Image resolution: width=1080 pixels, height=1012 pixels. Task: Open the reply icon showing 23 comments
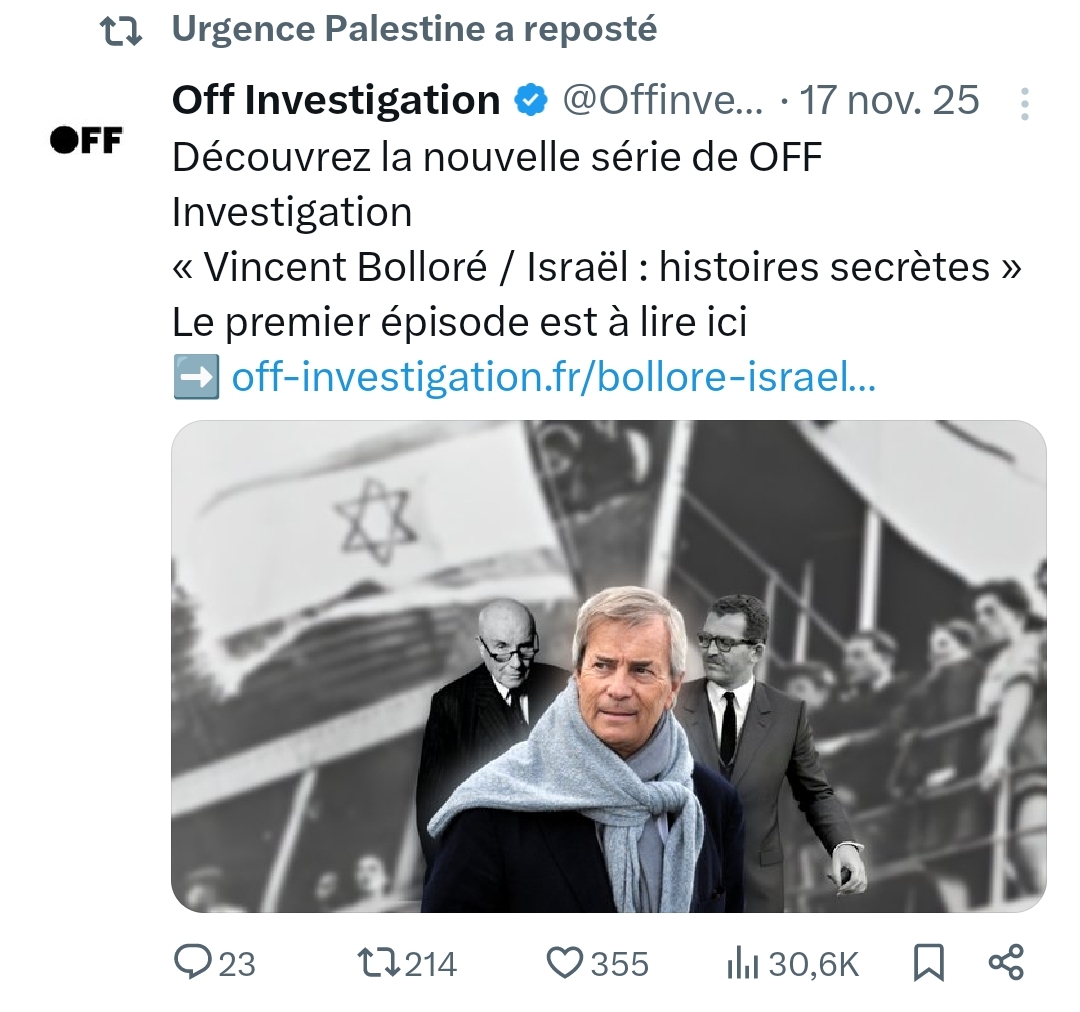(193, 963)
